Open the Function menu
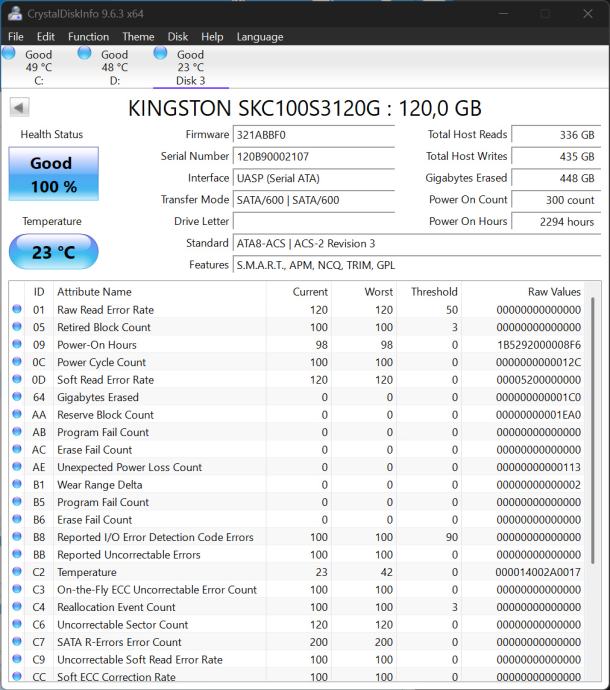 point(88,37)
